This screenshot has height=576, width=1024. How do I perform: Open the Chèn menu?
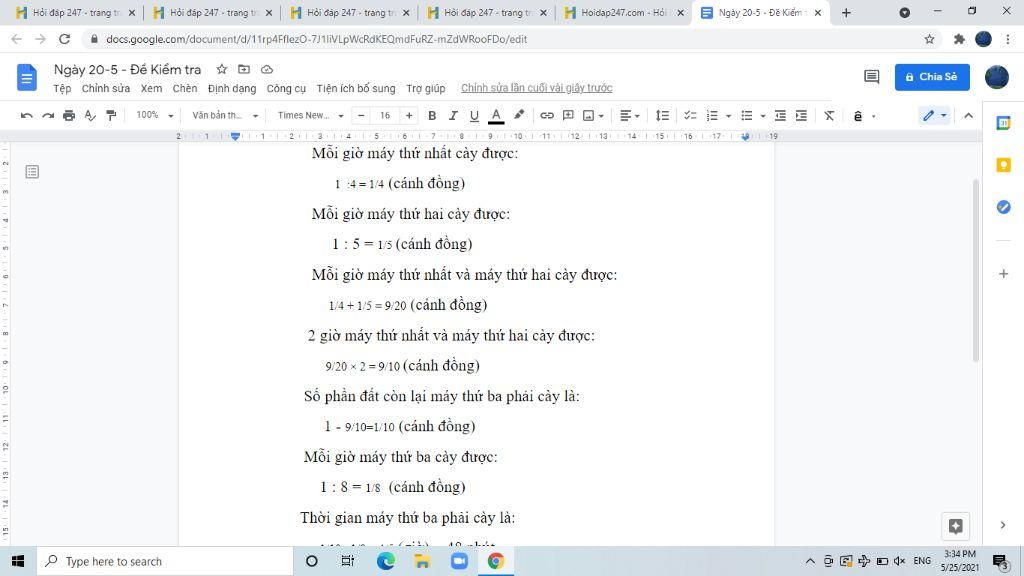point(185,88)
